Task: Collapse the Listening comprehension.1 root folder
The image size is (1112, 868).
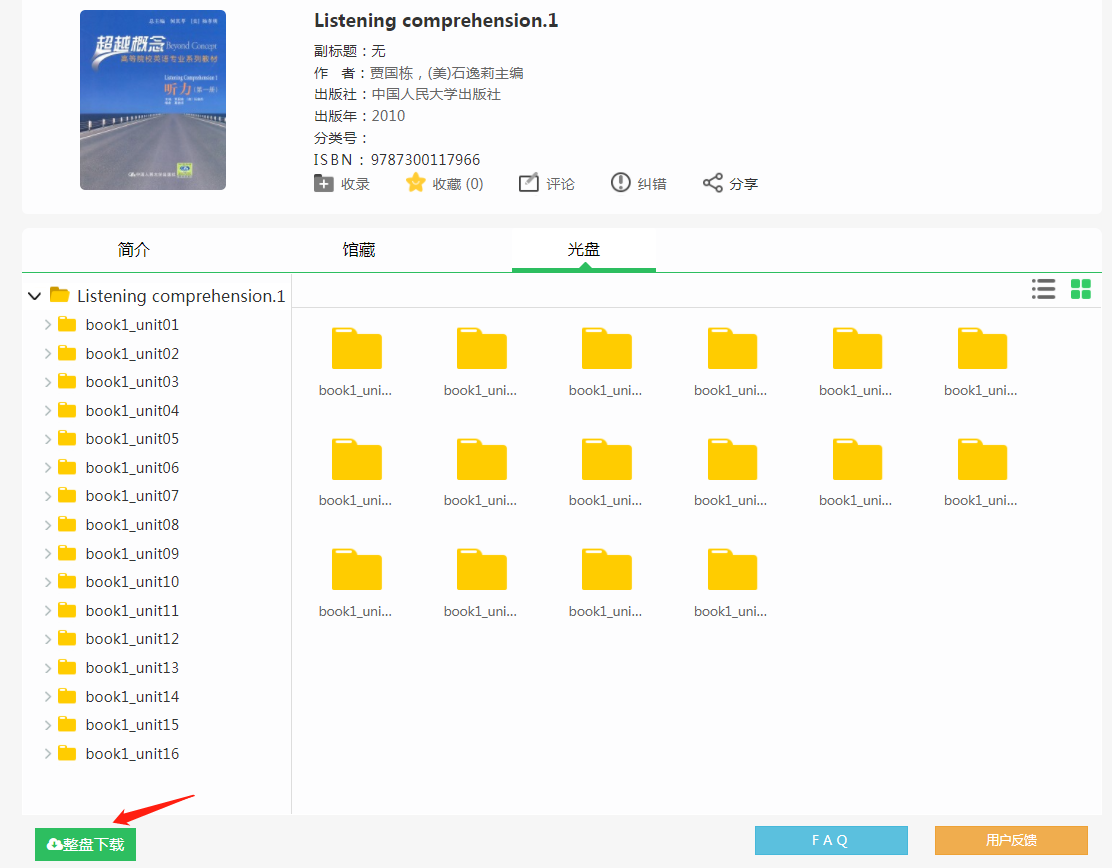Action: pos(35,296)
